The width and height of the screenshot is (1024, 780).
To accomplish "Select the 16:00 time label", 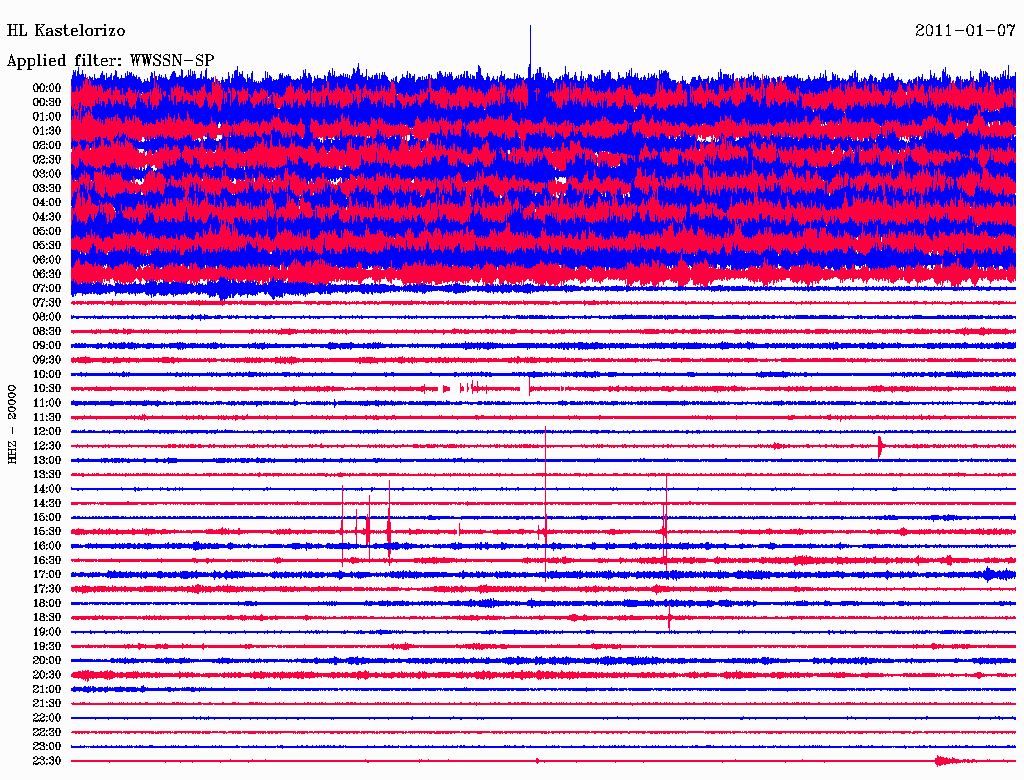I will point(47,546).
